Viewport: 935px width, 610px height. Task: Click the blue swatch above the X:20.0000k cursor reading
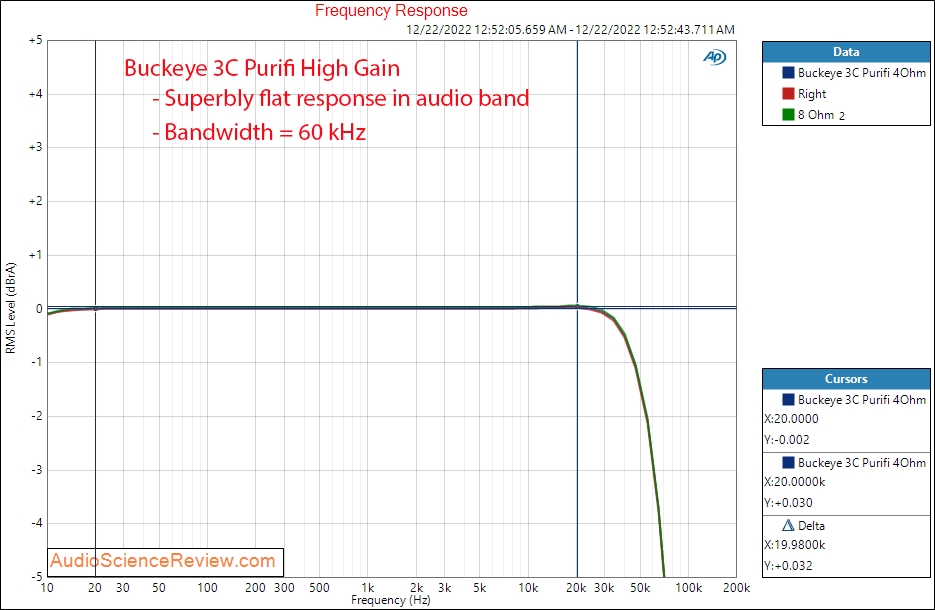(788, 463)
